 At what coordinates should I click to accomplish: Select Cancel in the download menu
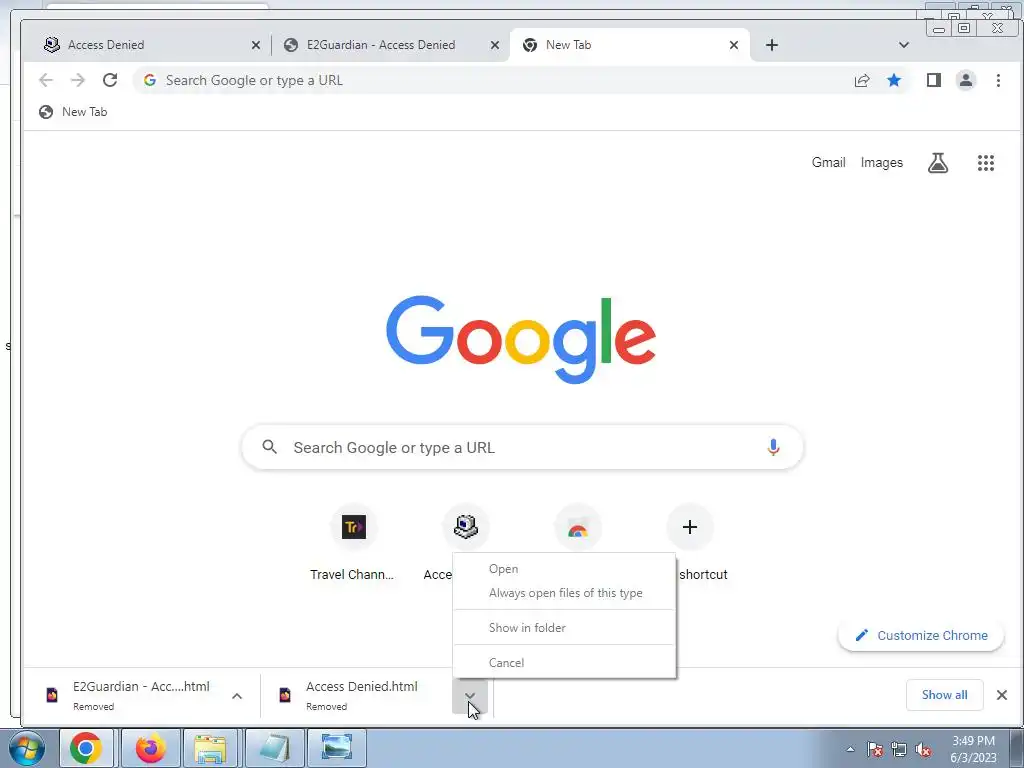pyautogui.click(x=564, y=663)
